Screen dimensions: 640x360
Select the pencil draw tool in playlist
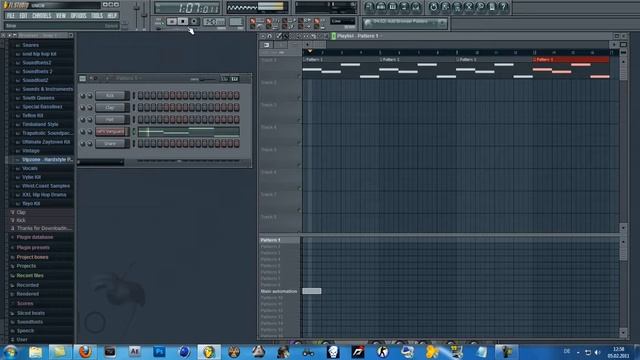click(279, 36)
